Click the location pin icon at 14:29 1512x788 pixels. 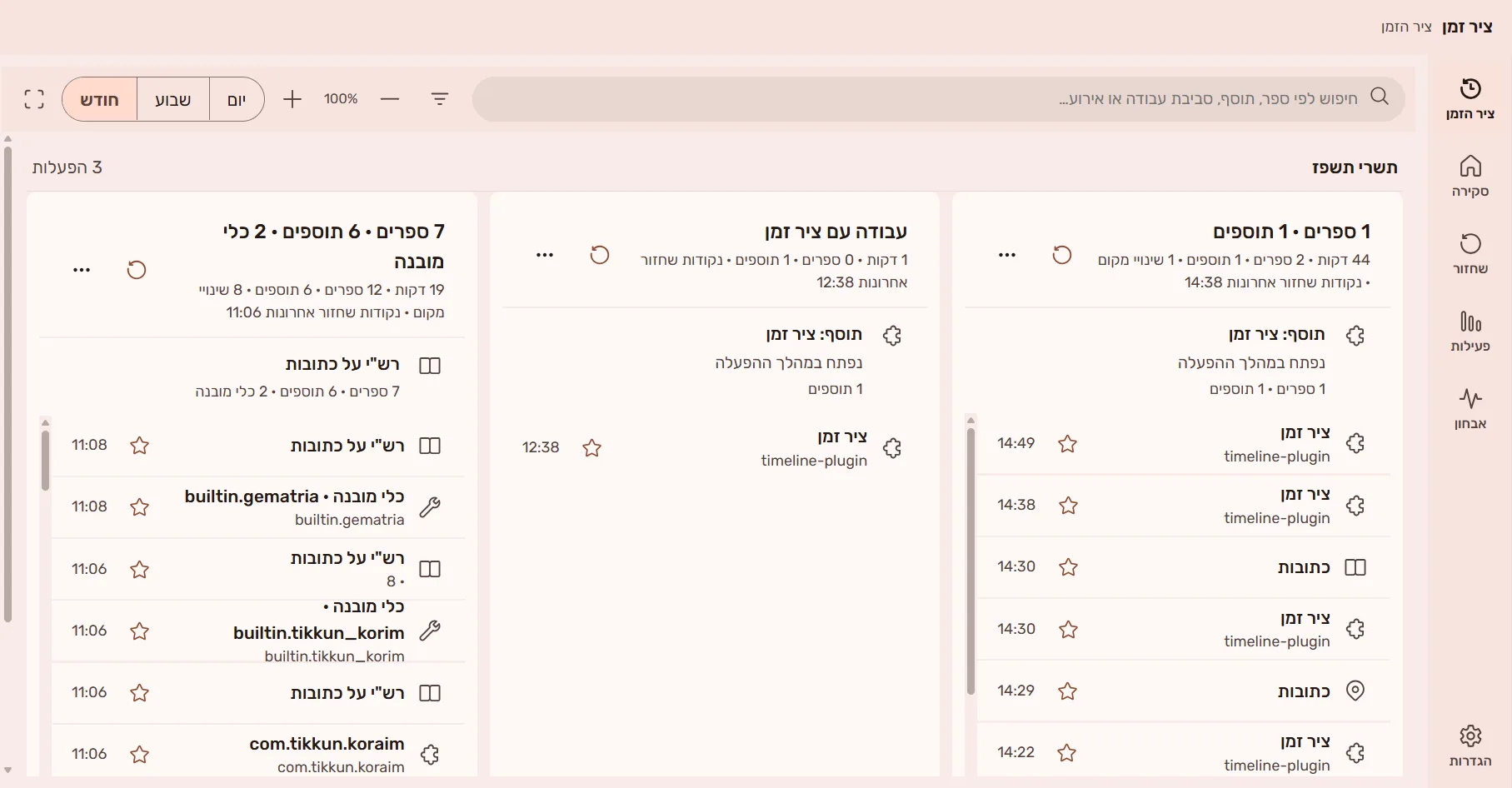(1355, 691)
